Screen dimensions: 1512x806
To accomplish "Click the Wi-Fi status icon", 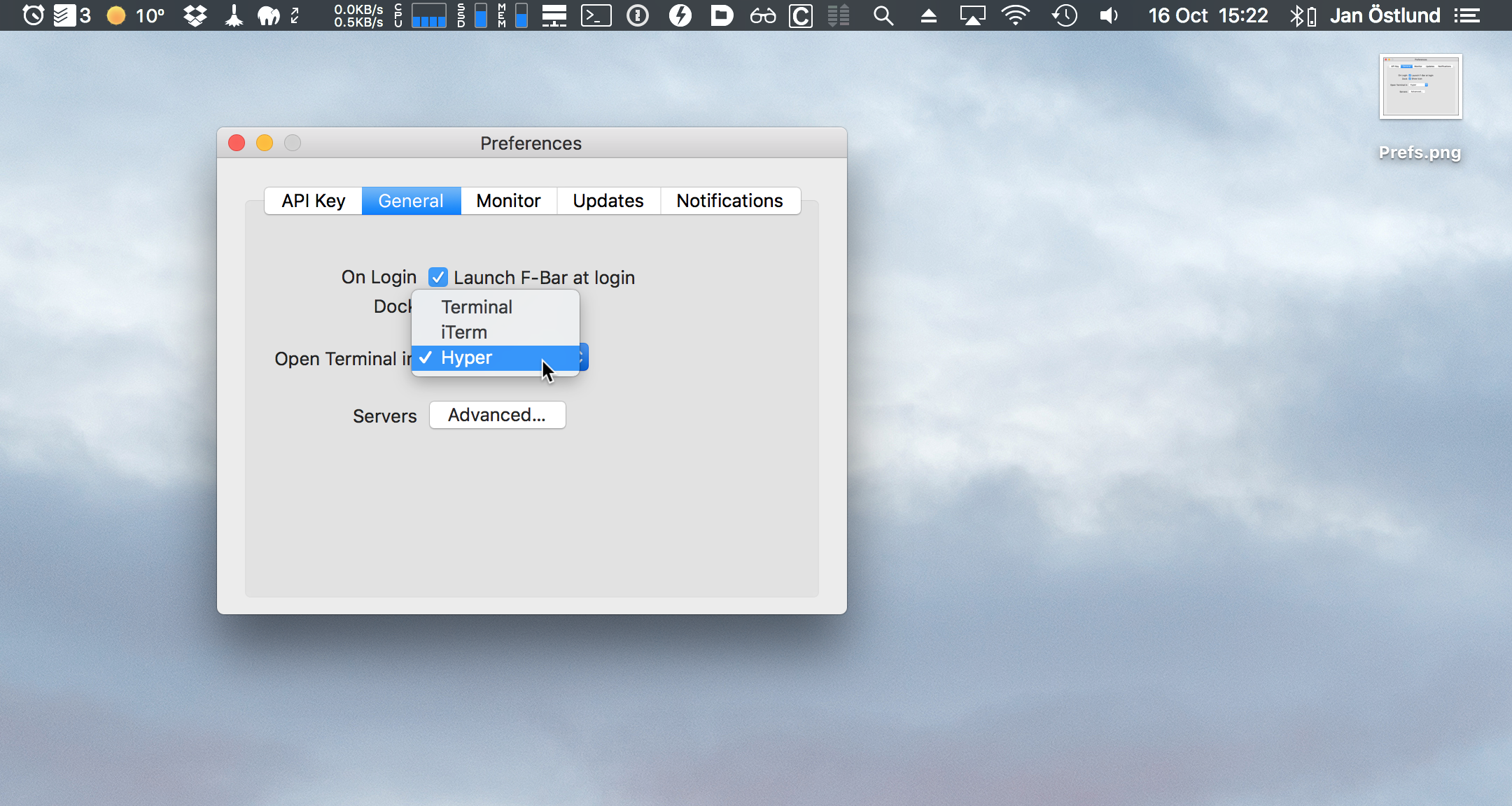I will point(1015,15).
